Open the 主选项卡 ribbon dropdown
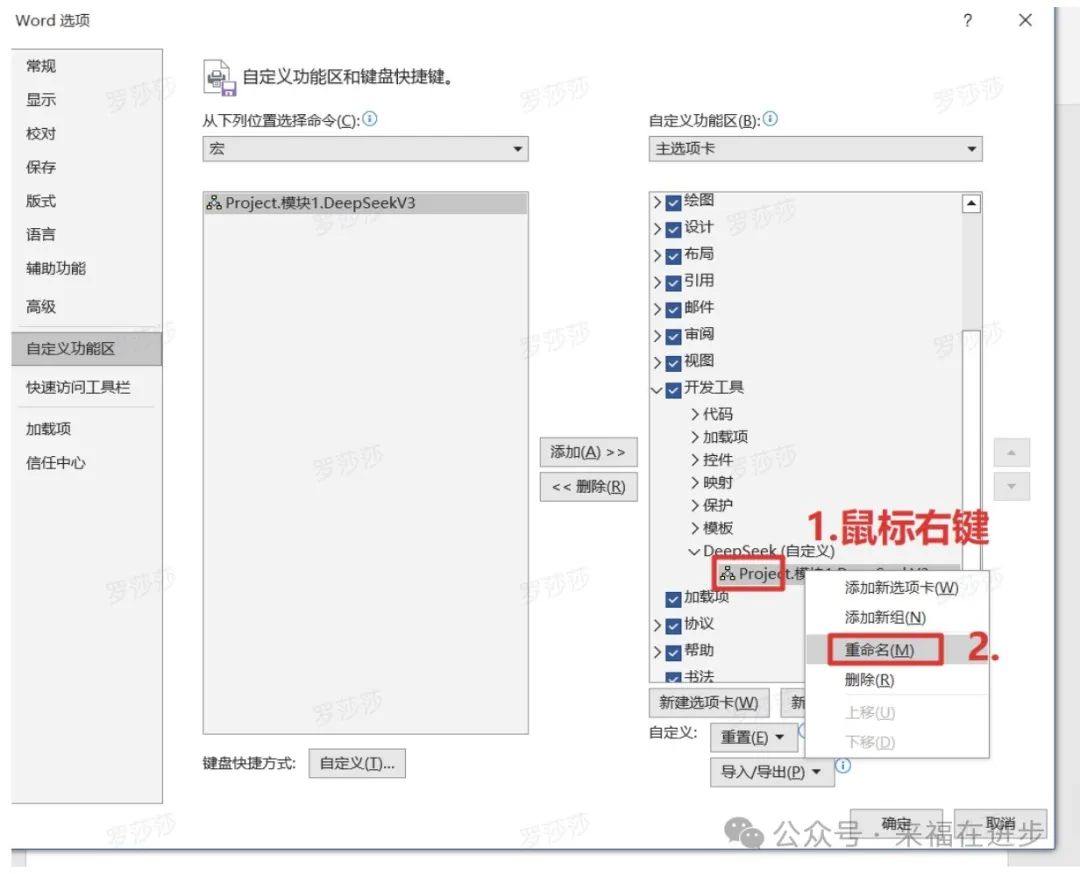The height and width of the screenshot is (877, 1080). pyautogui.click(x=816, y=149)
